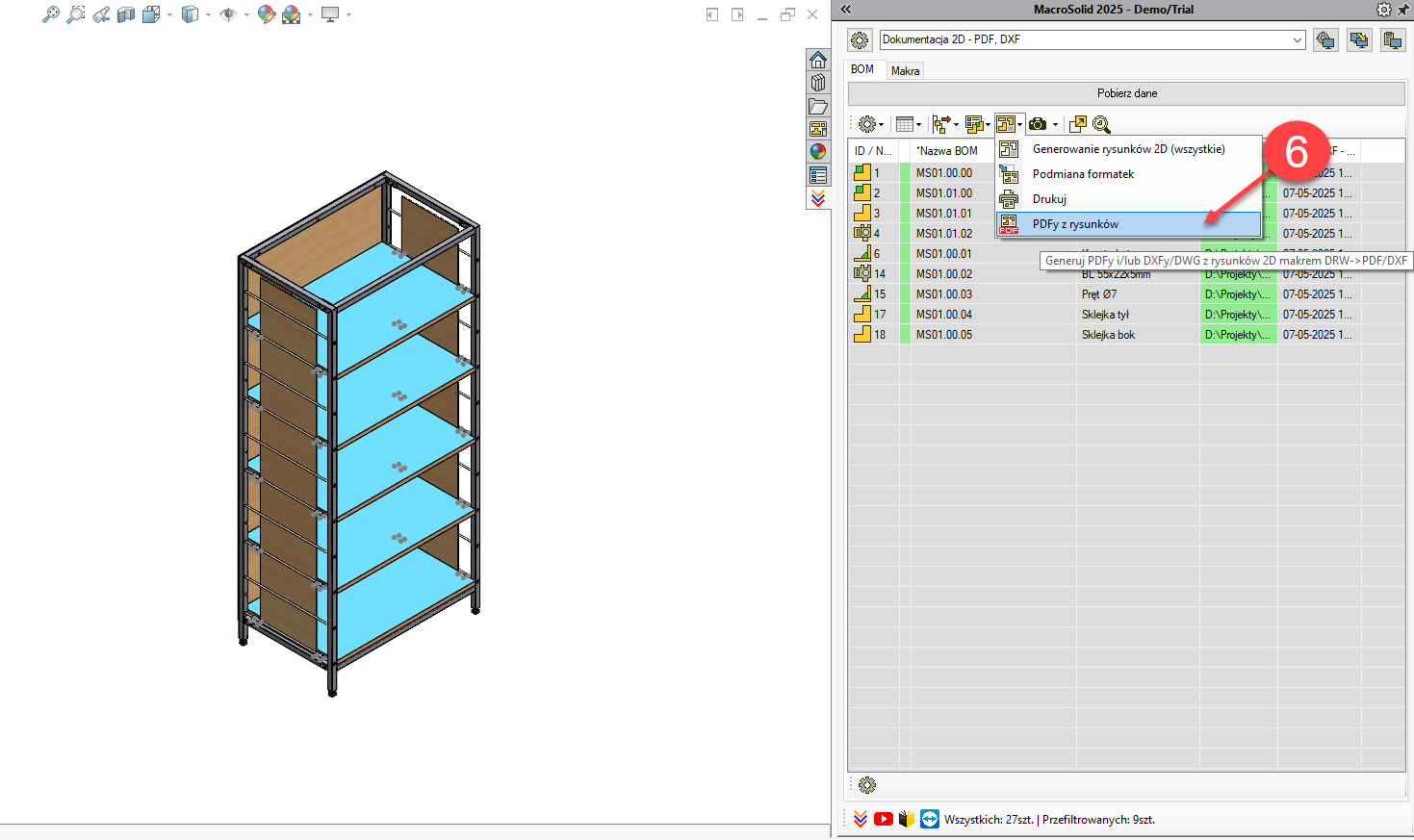Open the drawings-list dropdown icon in BOM toolbar

coord(978,124)
